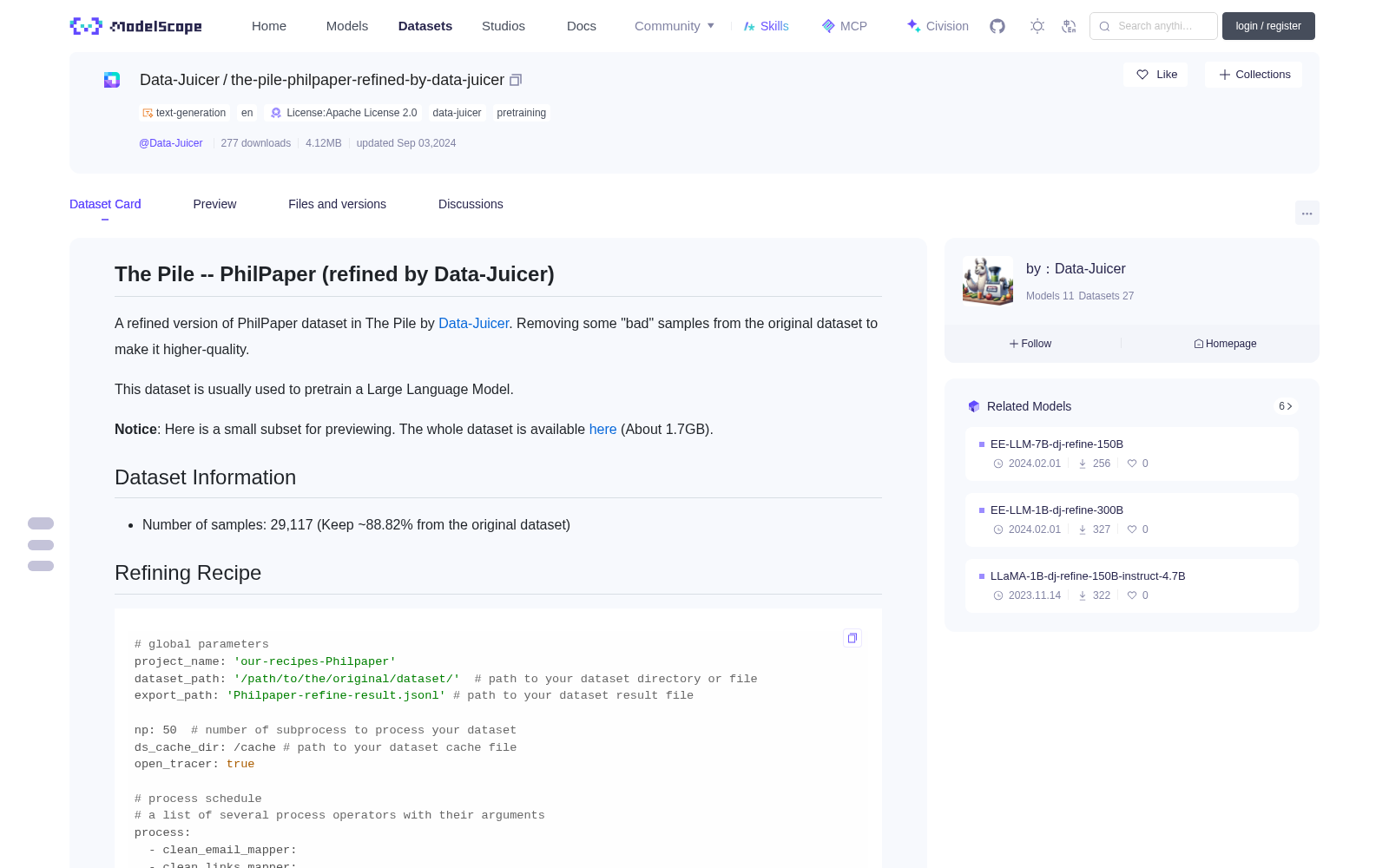Expand Related Models list with 6 chevron
1389x868 pixels.
click(1286, 406)
